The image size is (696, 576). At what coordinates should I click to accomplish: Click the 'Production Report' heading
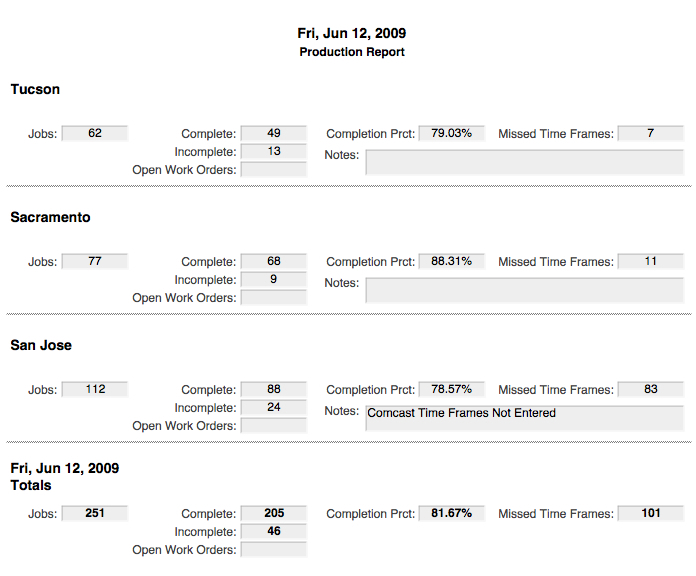click(352, 52)
